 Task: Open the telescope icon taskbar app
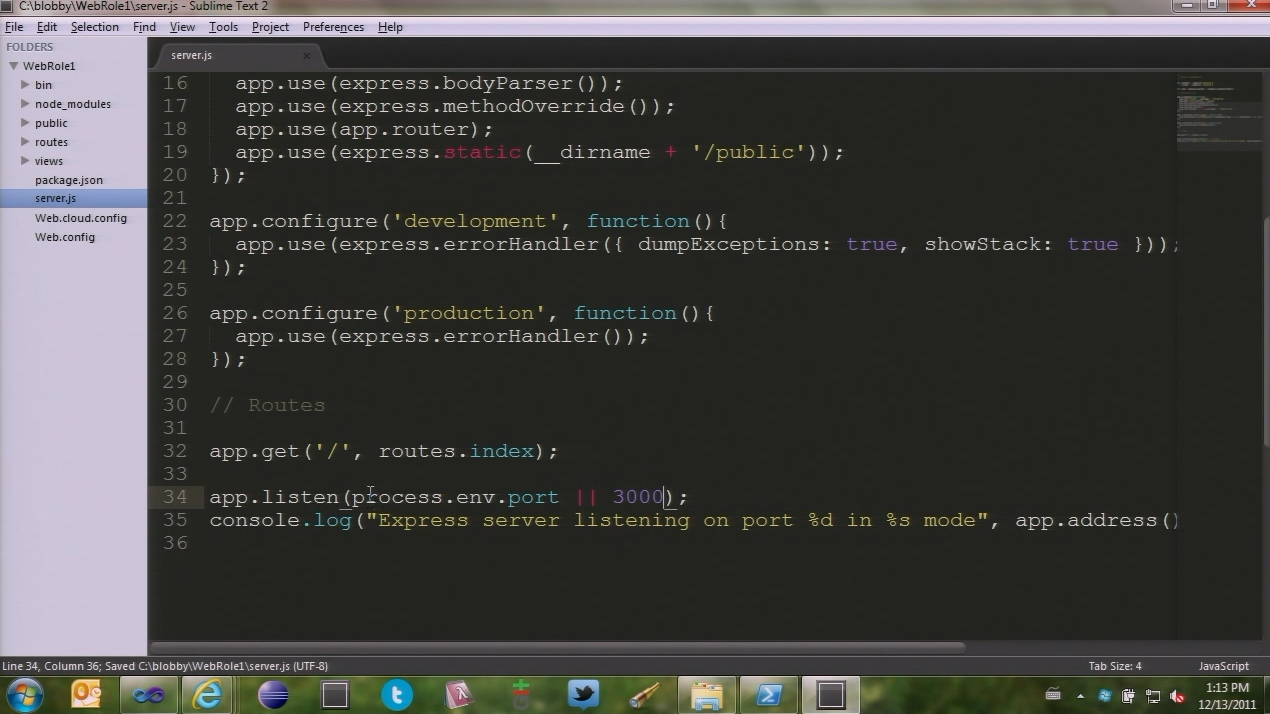click(x=645, y=694)
